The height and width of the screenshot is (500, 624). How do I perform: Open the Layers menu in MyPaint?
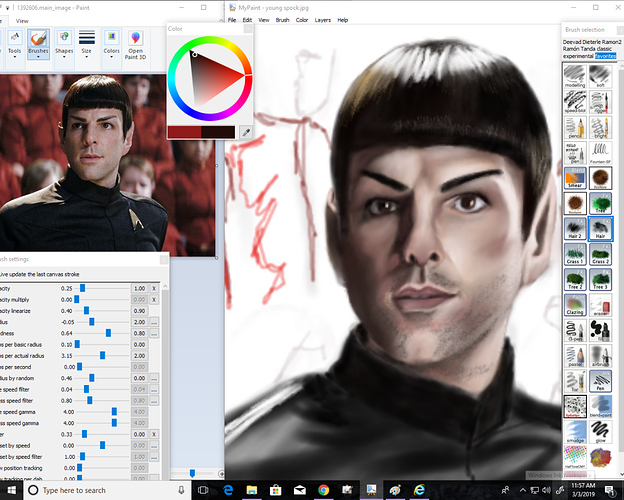pyautogui.click(x=322, y=20)
